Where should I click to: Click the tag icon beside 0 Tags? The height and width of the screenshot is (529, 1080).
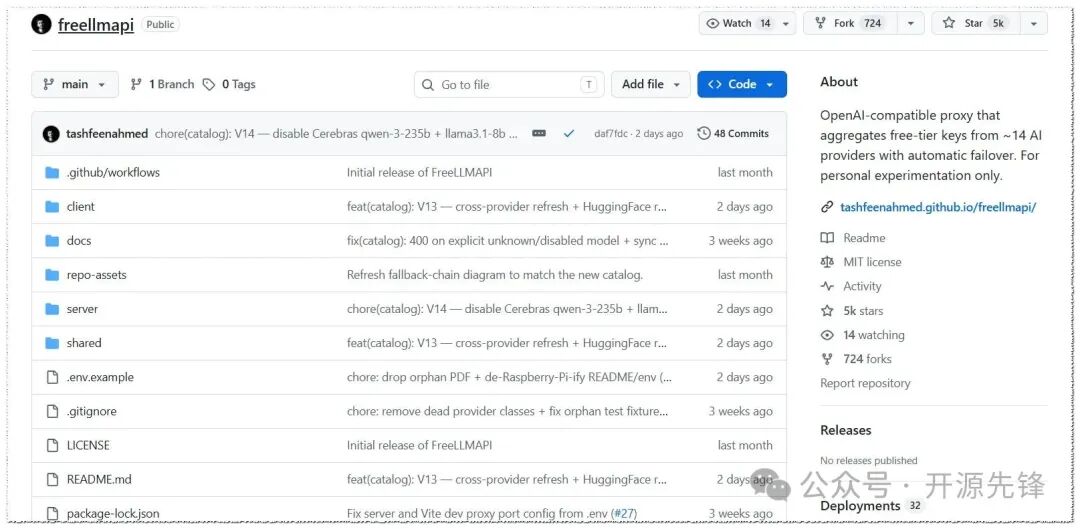[x=208, y=84]
